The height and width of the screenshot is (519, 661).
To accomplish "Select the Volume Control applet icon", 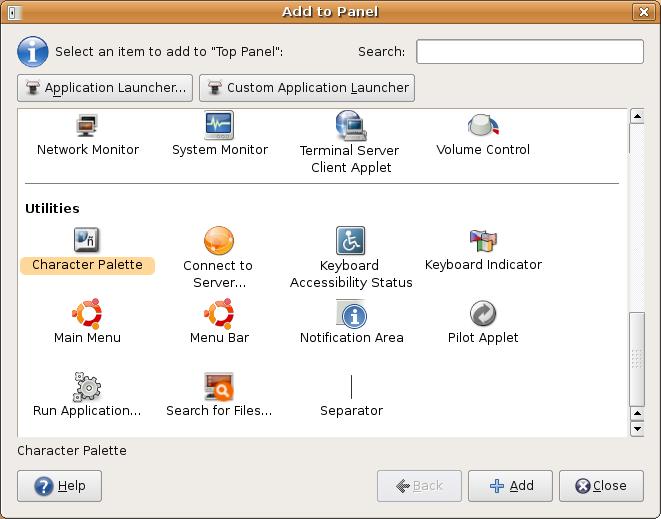I will click(483, 126).
